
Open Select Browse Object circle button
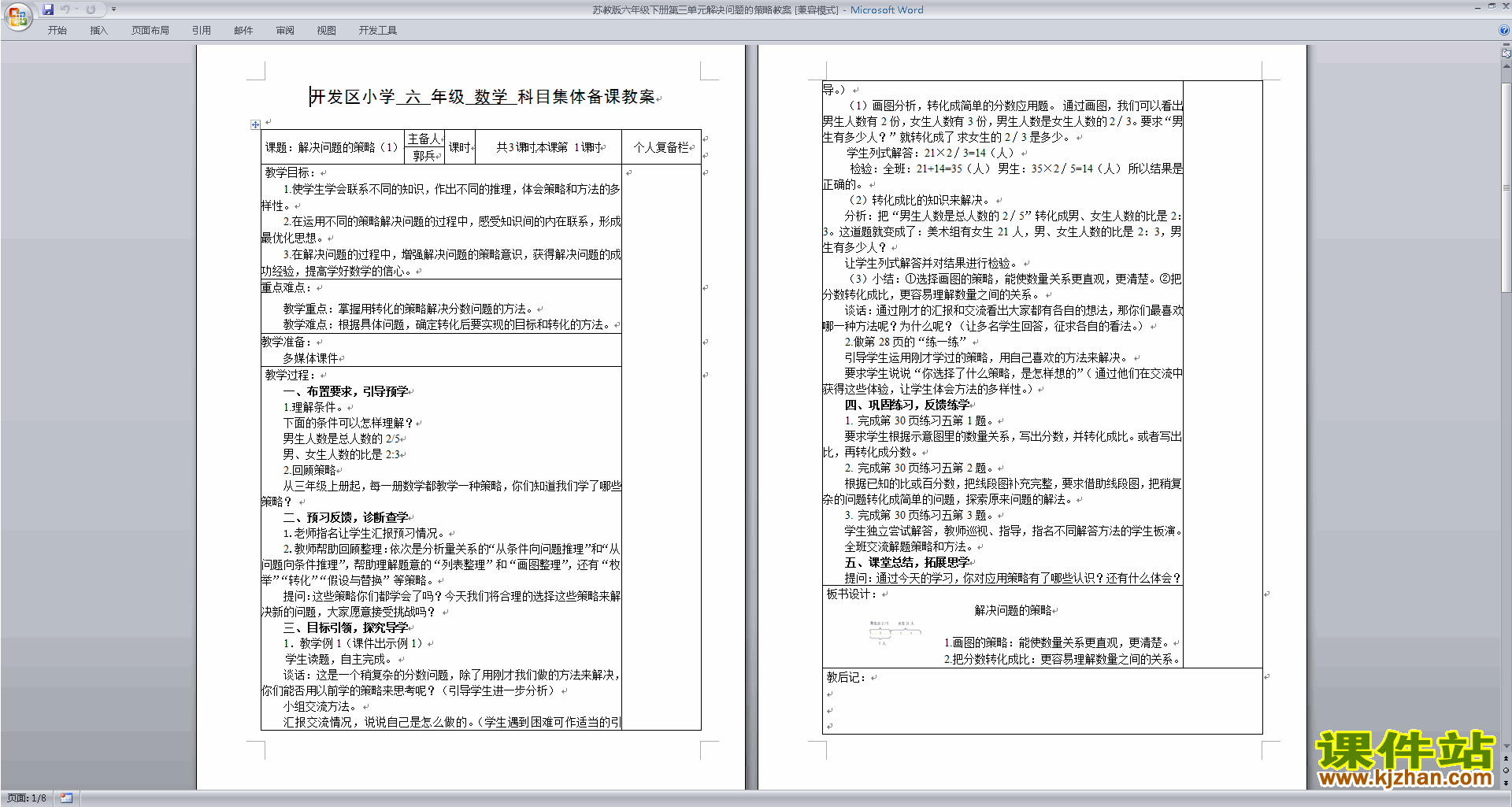tap(1506, 770)
